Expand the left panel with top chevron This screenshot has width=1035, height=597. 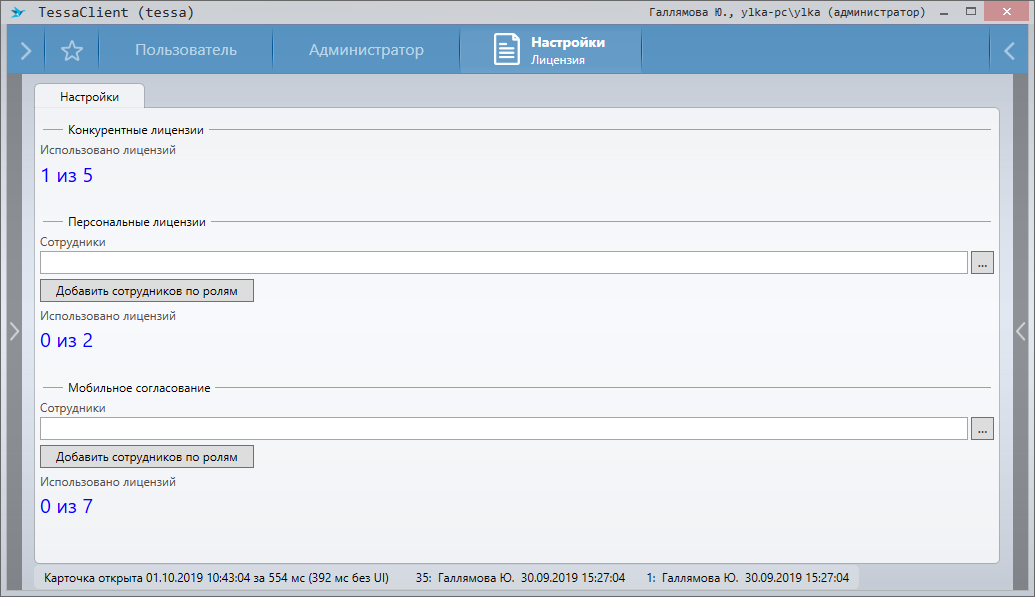(26, 50)
